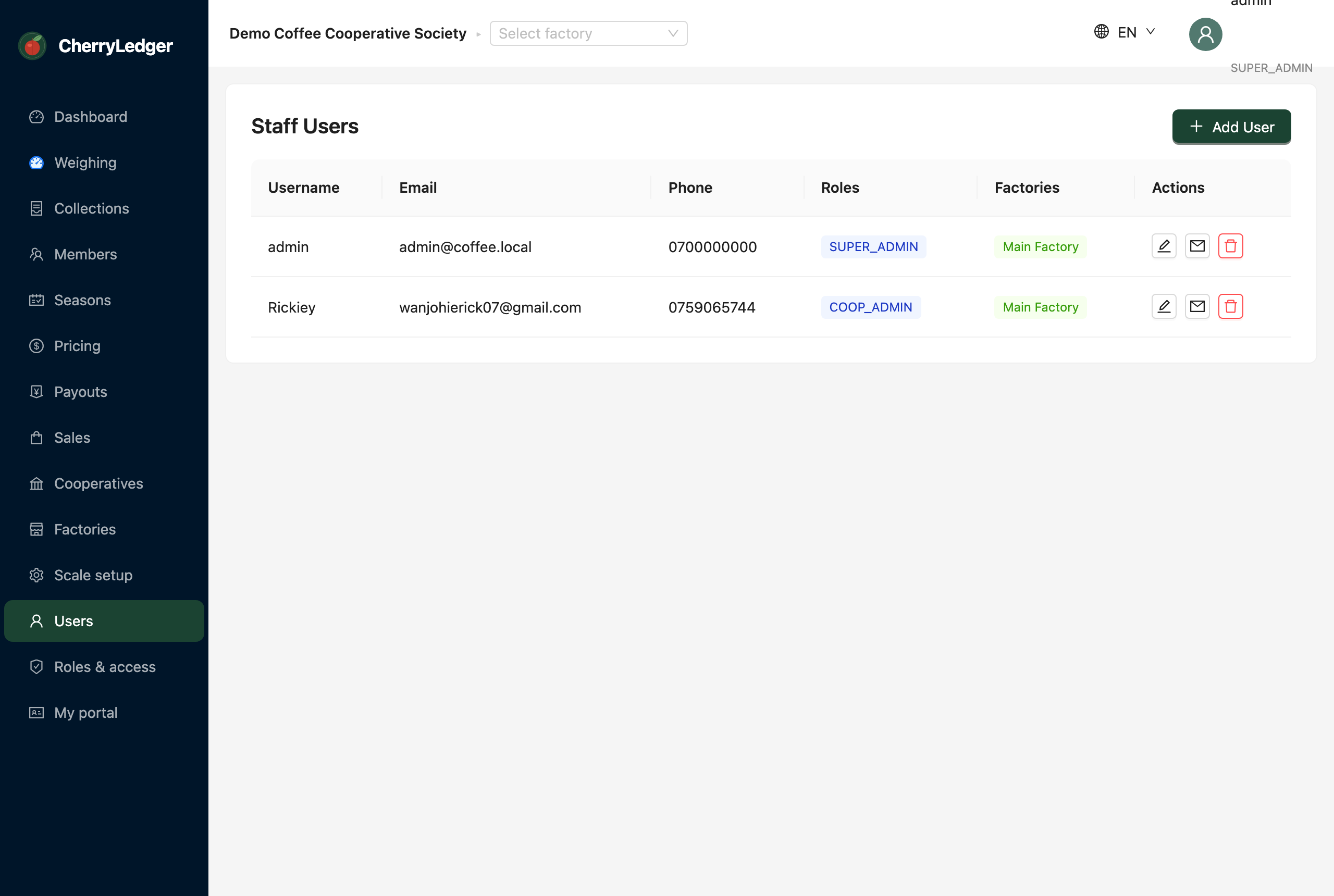Edit the admin user row
Screen dimensions: 1334x896
(1164, 246)
